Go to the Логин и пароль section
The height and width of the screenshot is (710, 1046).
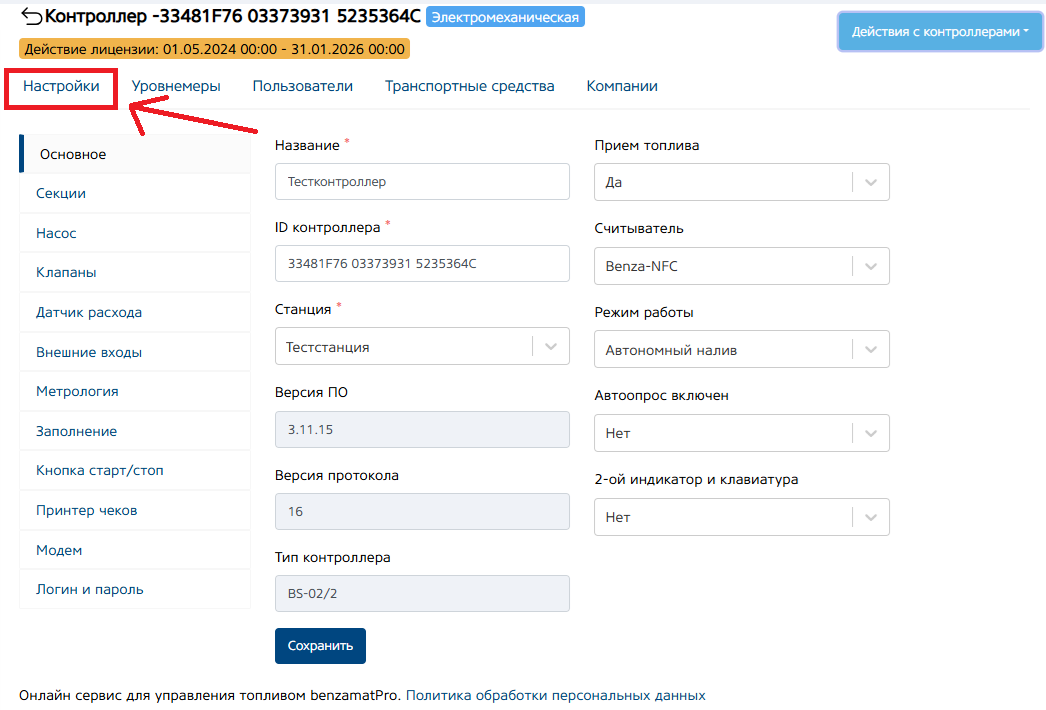(90, 589)
